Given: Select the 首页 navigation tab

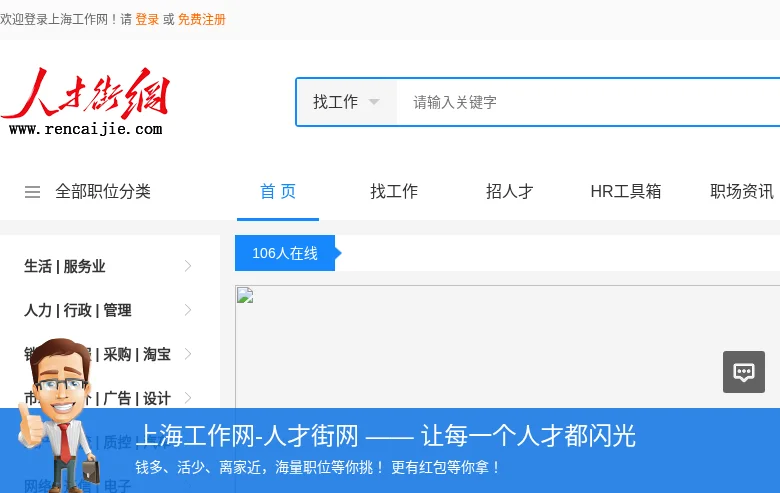Looking at the screenshot, I should [x=278, y=192].
